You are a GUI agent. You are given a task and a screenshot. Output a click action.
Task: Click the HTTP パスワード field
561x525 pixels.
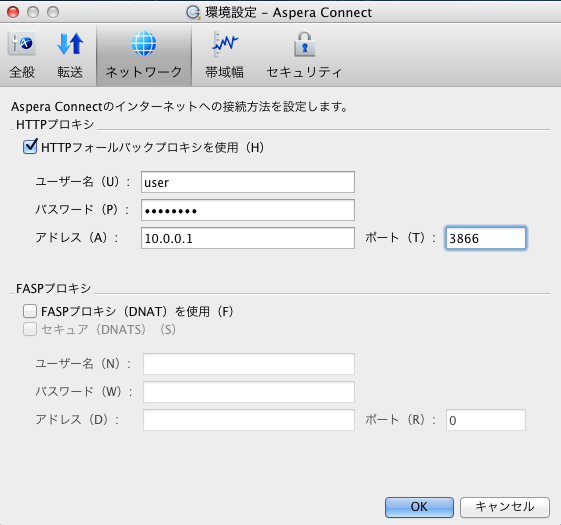click(248, 210)
